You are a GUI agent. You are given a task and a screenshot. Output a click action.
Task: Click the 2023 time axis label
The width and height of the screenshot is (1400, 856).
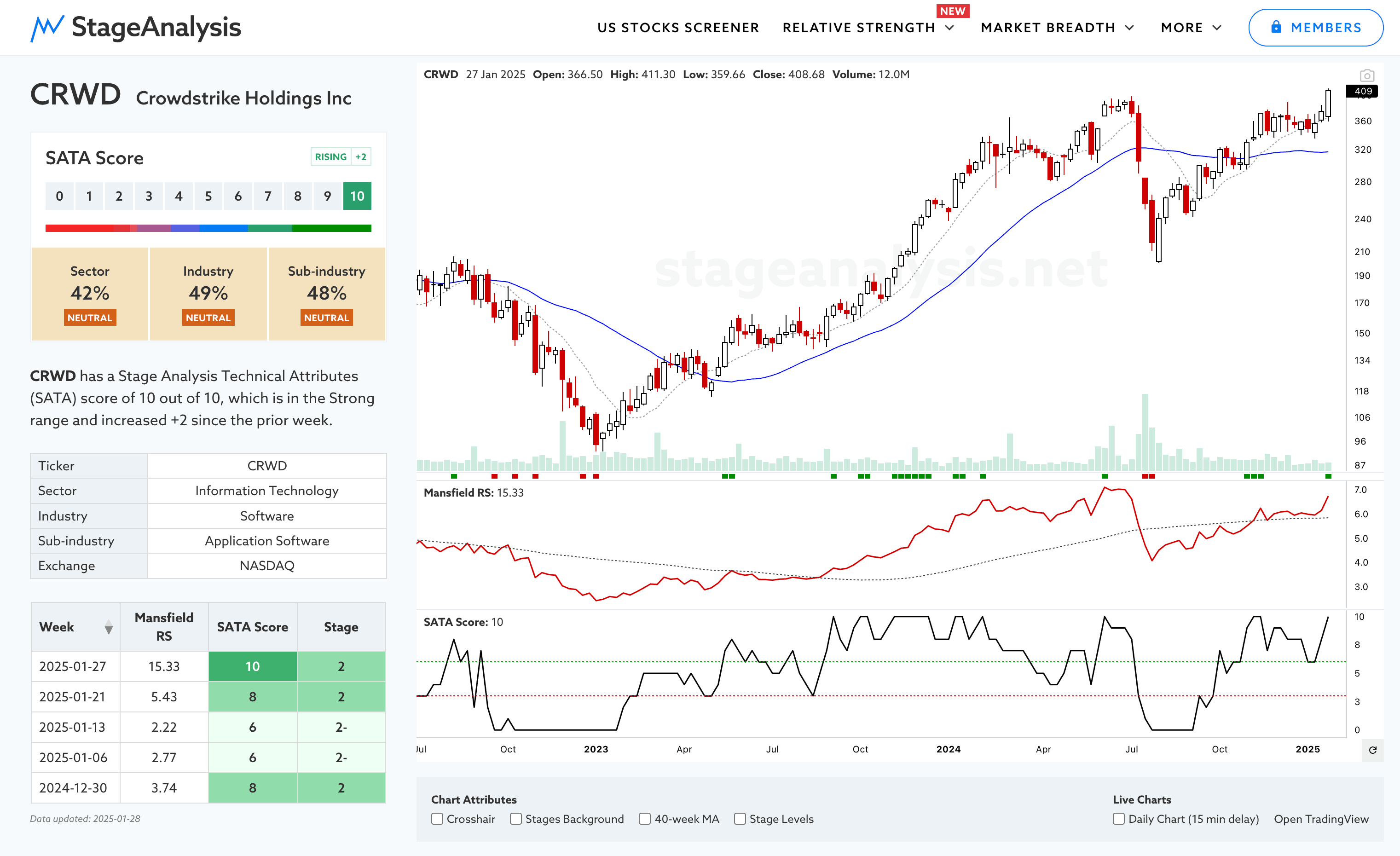click(596, 749)
